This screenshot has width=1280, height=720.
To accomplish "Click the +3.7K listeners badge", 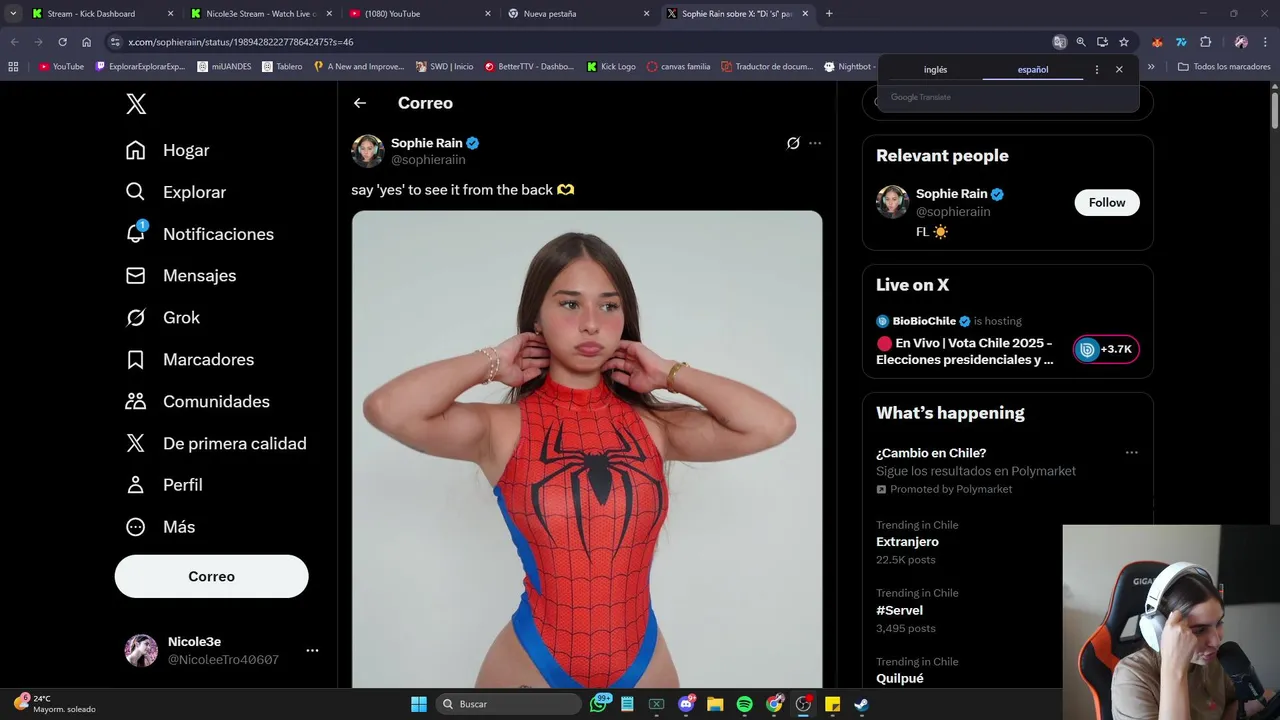I will (x=1106, y=349).
